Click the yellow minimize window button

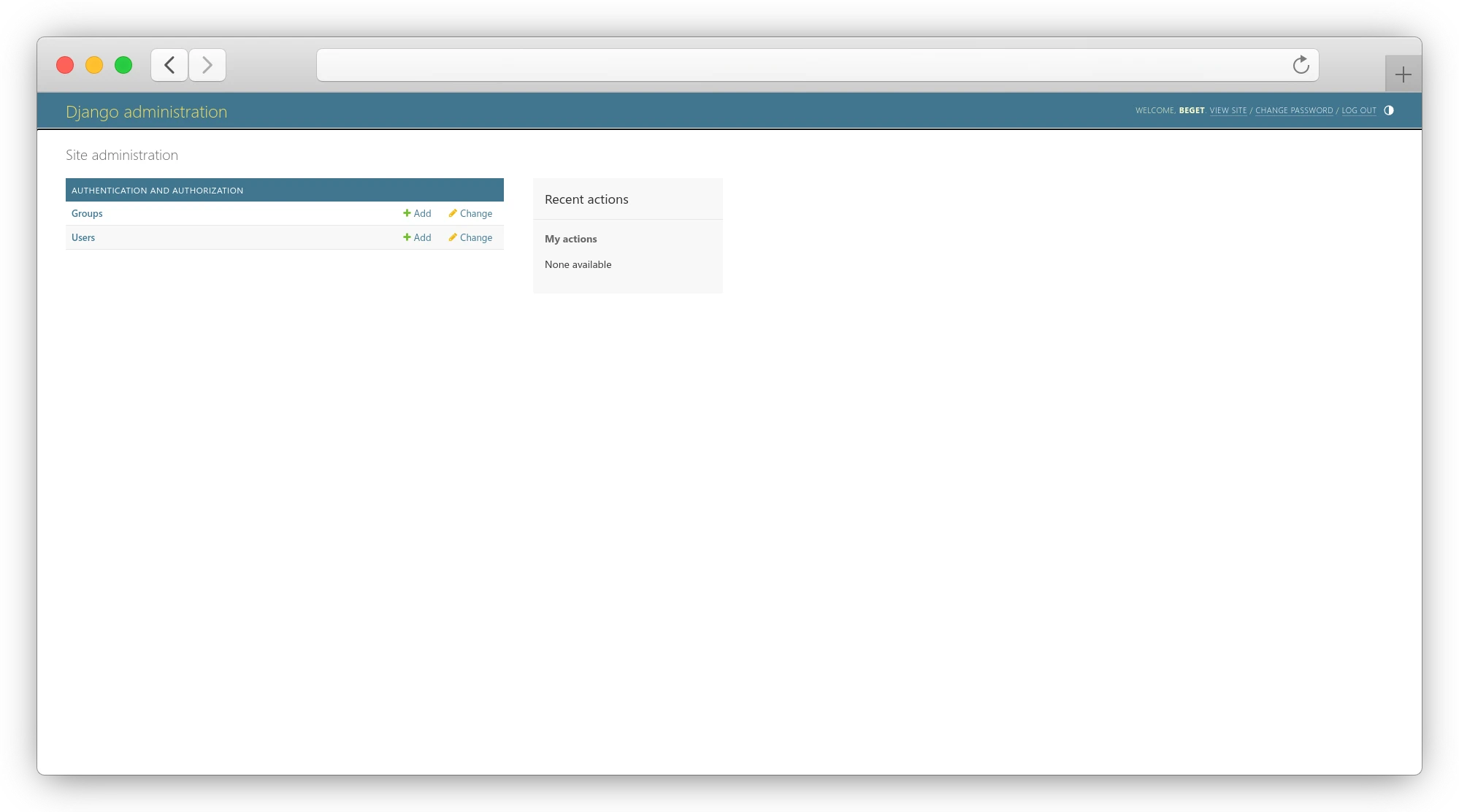click(x=94, y=65)
